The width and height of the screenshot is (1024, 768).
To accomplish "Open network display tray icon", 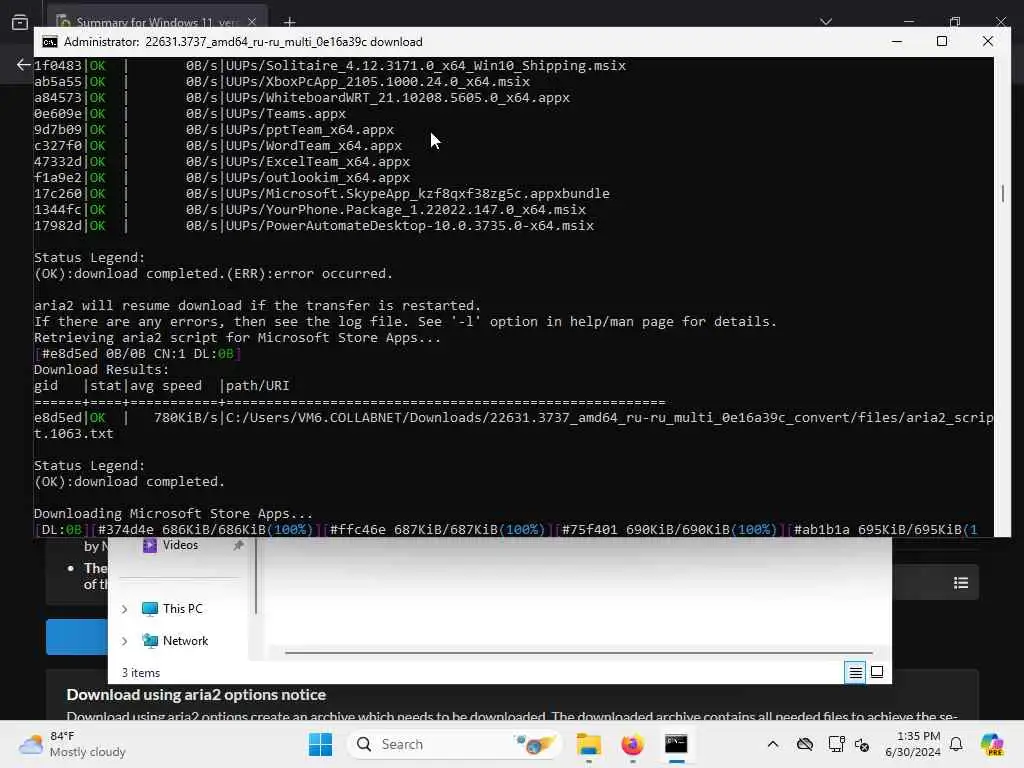I will [836, 744].
